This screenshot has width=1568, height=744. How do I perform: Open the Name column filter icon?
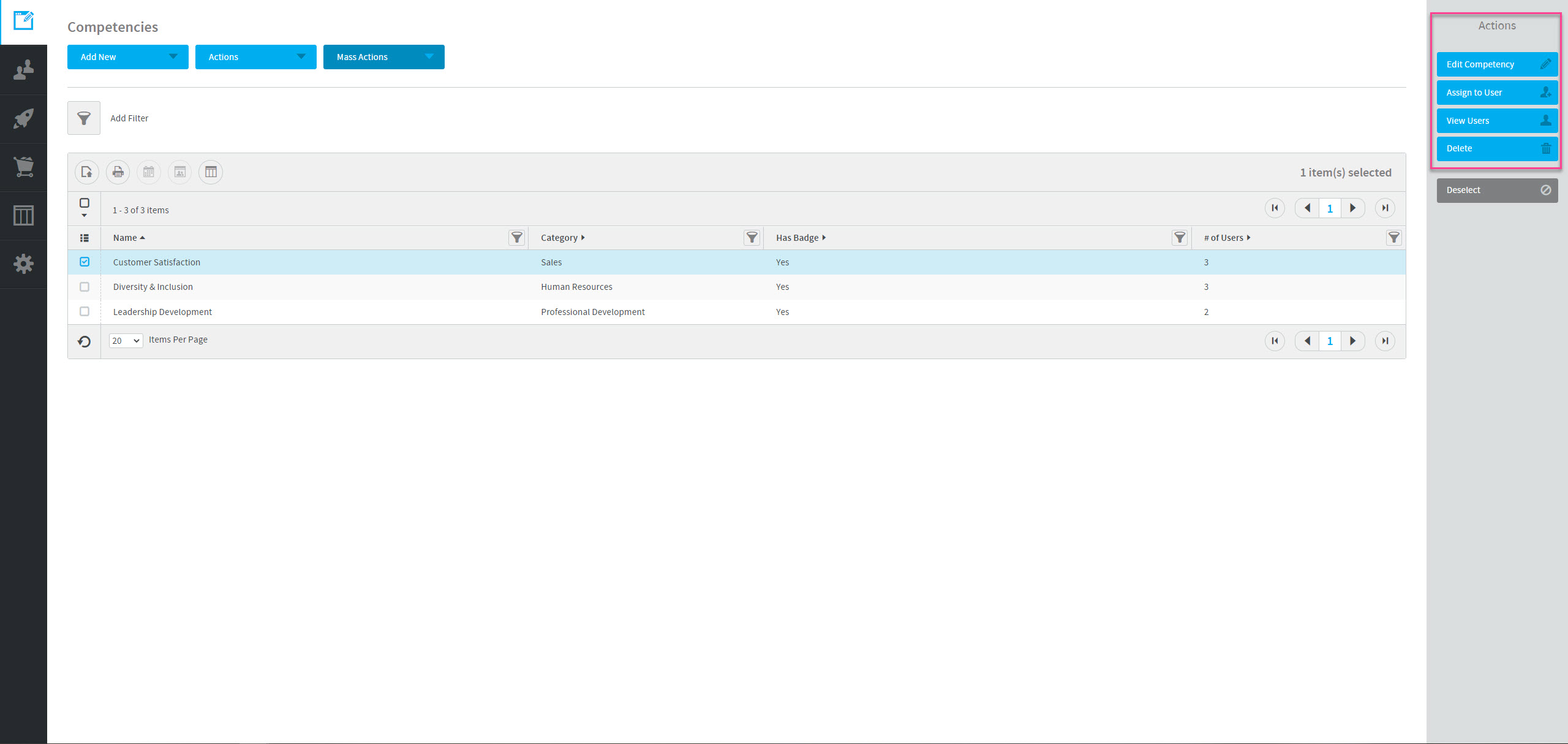pos(517,238)
